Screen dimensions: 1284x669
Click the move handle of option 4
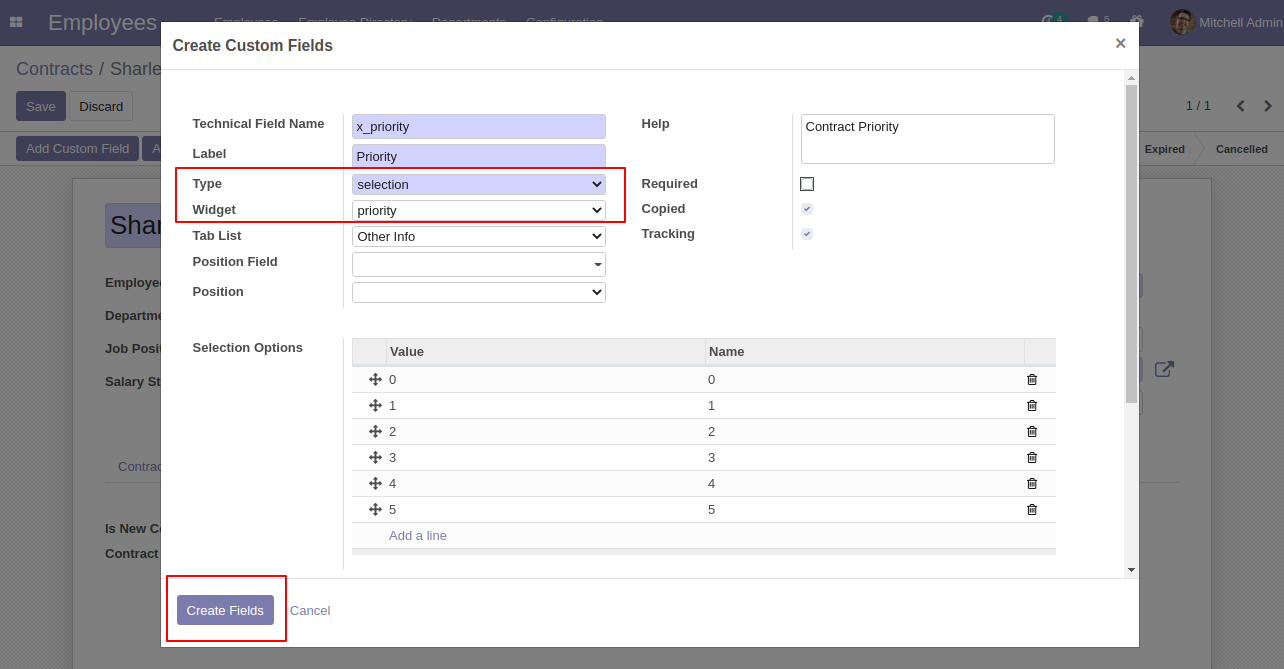pos(376,484)
